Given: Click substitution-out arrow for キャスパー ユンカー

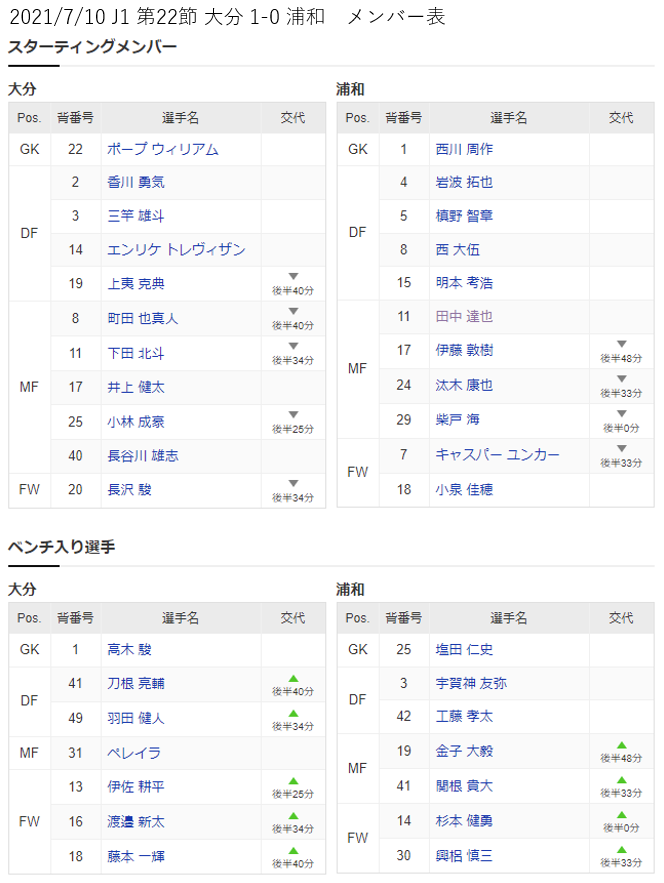Looking at the screenshot, I should [x=621, y=448].
